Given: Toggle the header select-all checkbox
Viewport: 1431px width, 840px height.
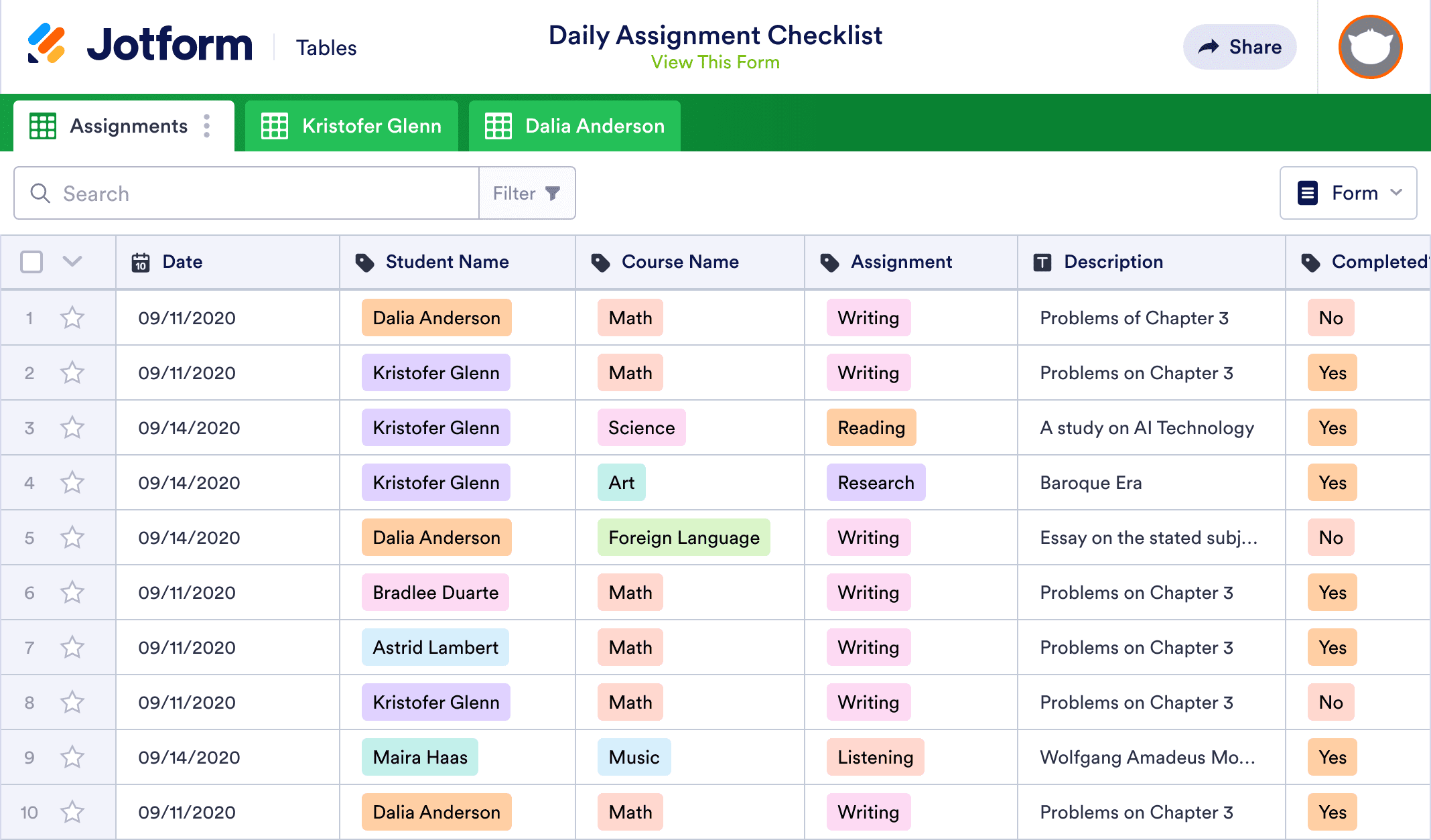Looking at the screenshot, I should (32, 262).
